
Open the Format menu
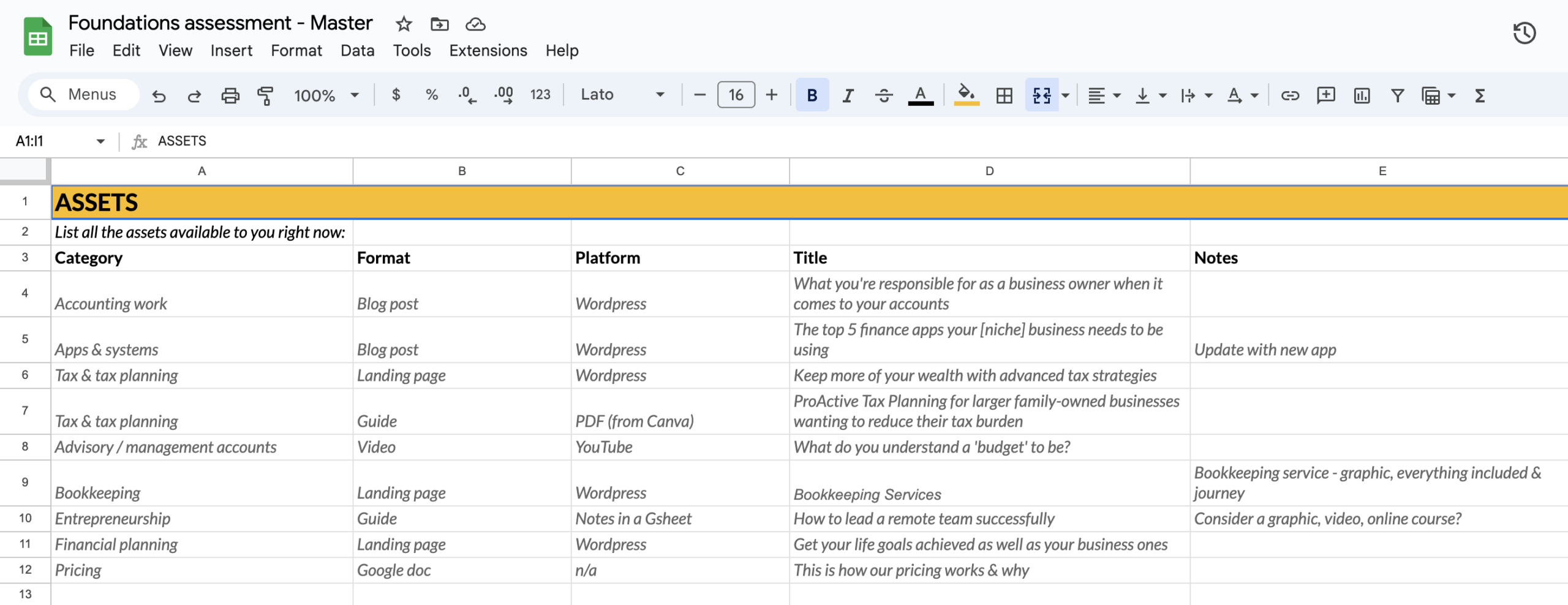(x=296, y=50)
